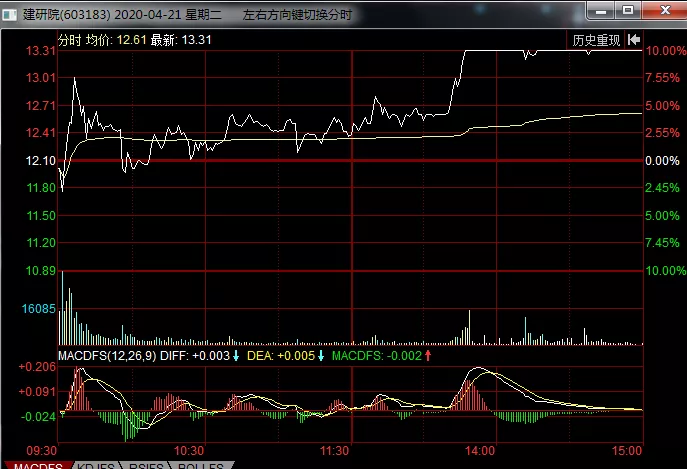The width and height of the screenshot is (687, 469).
Task: Click the 12.41 price axis label
Action: 40,133
